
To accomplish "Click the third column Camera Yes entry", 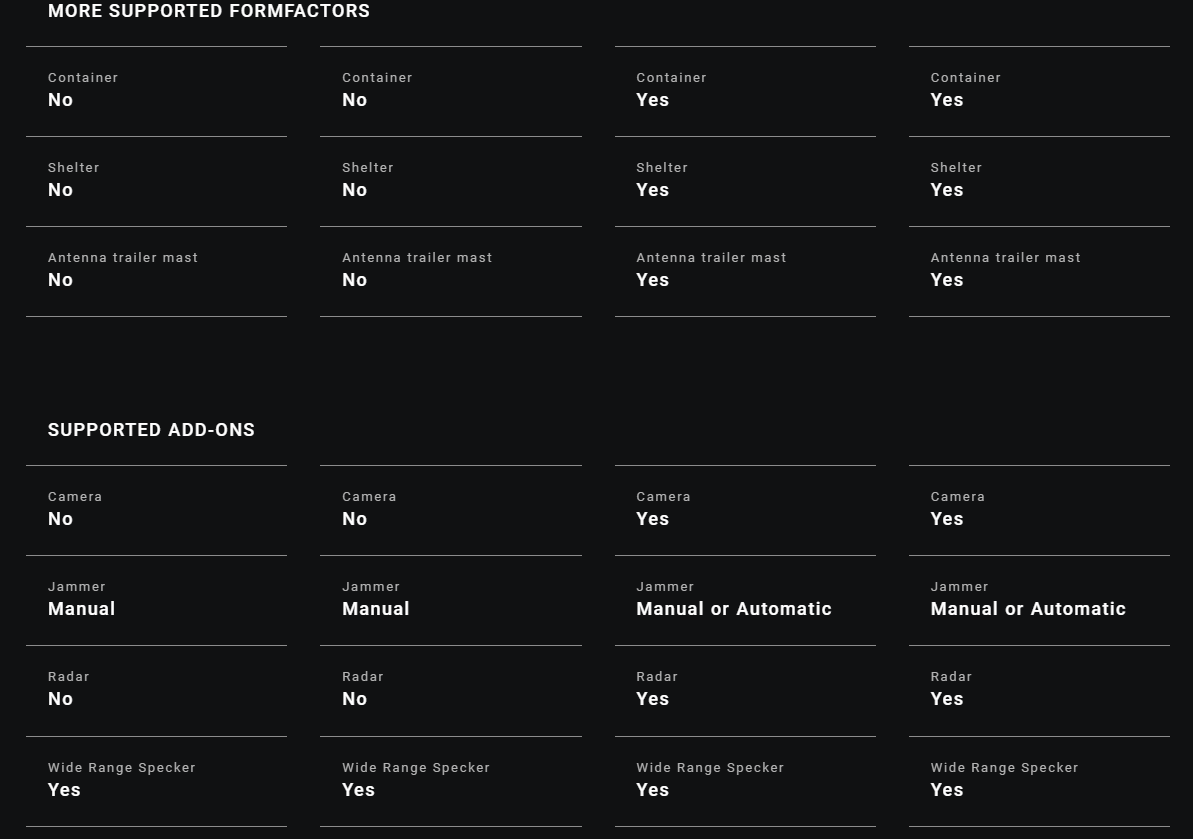I will point(745,510).
